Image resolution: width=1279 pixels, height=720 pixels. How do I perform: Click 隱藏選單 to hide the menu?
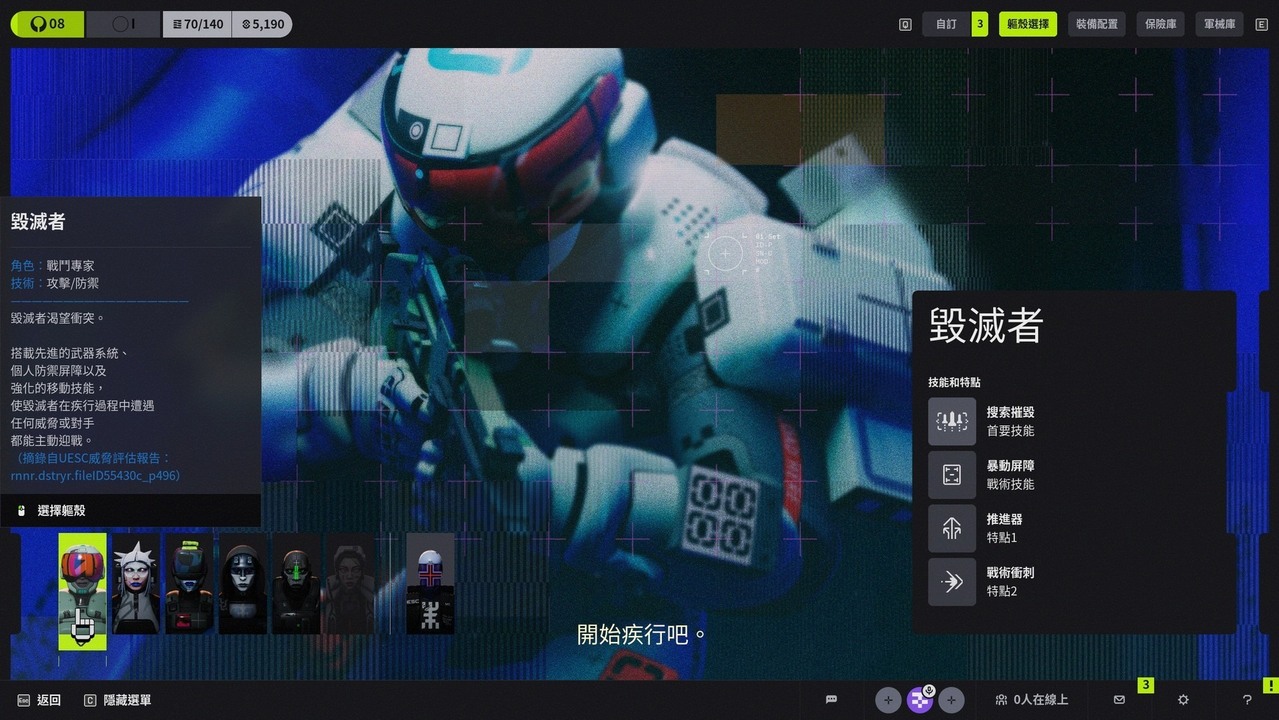pyautogui.click(x=118, y=700)
